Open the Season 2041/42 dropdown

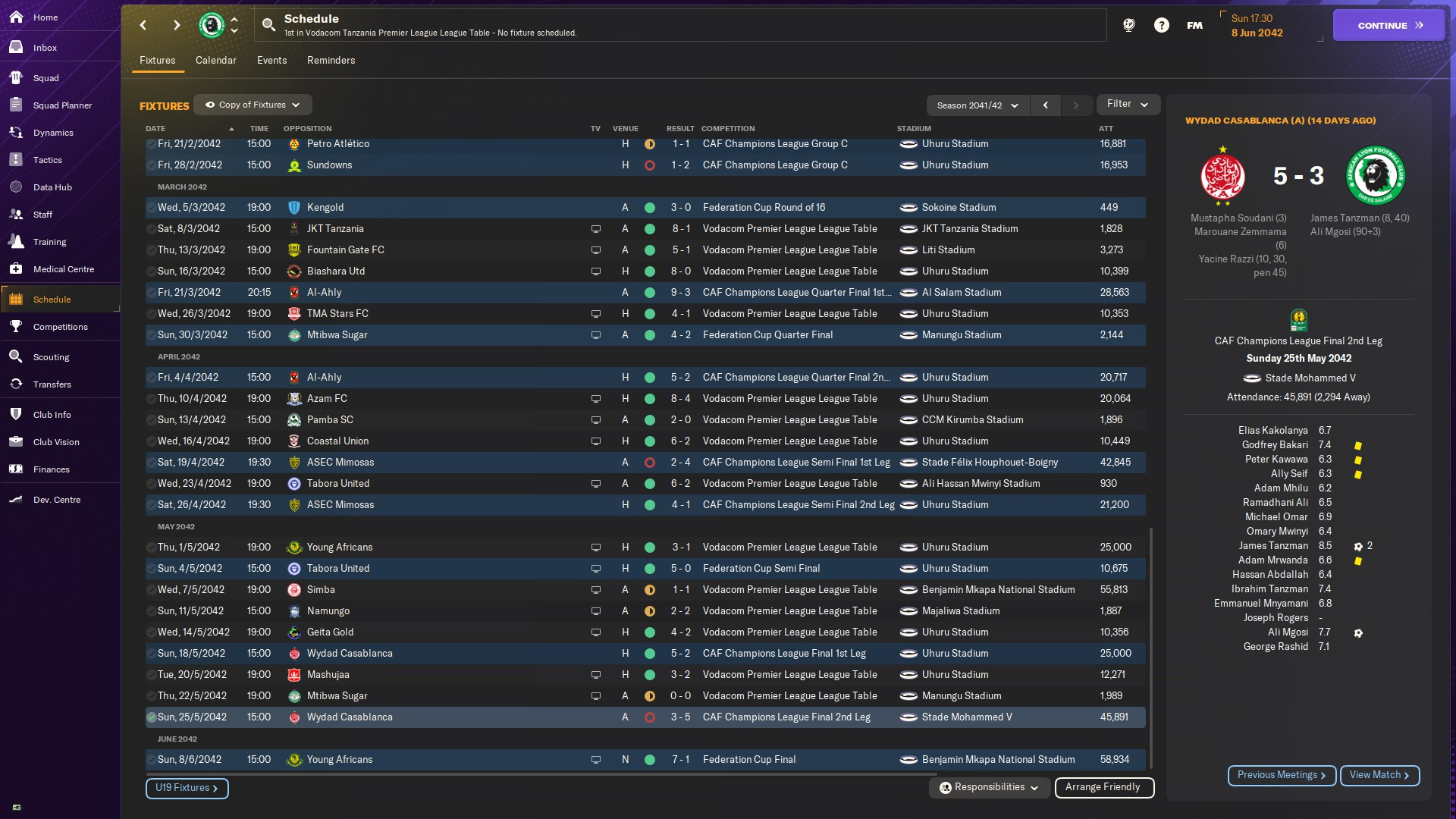coord(977,105)
